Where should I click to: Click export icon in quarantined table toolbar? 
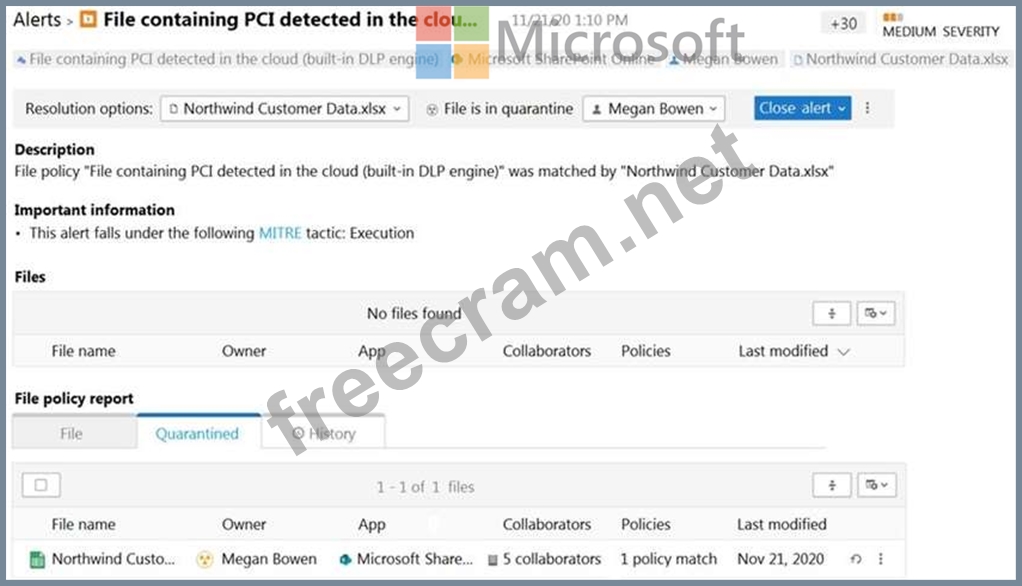(832, 485)
